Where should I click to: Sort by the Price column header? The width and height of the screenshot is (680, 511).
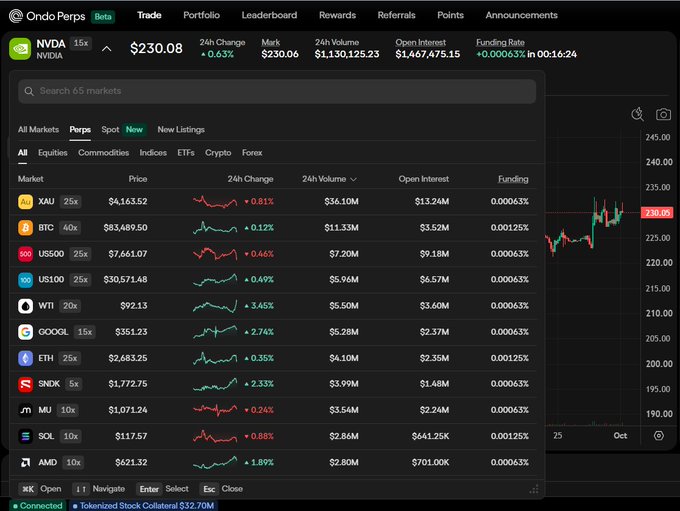pos(137,179)
